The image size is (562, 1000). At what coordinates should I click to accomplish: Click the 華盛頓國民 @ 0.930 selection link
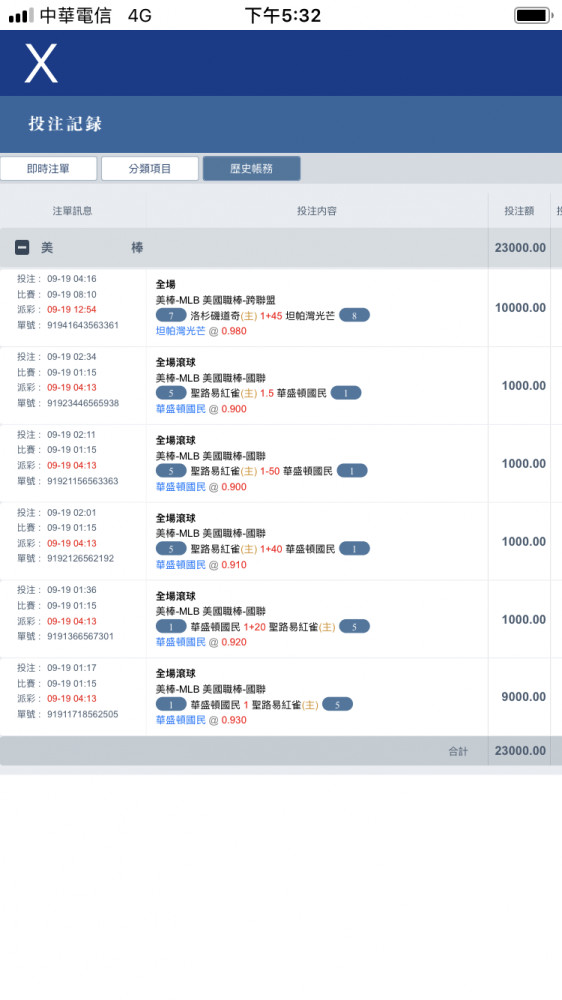pos(201,720)
